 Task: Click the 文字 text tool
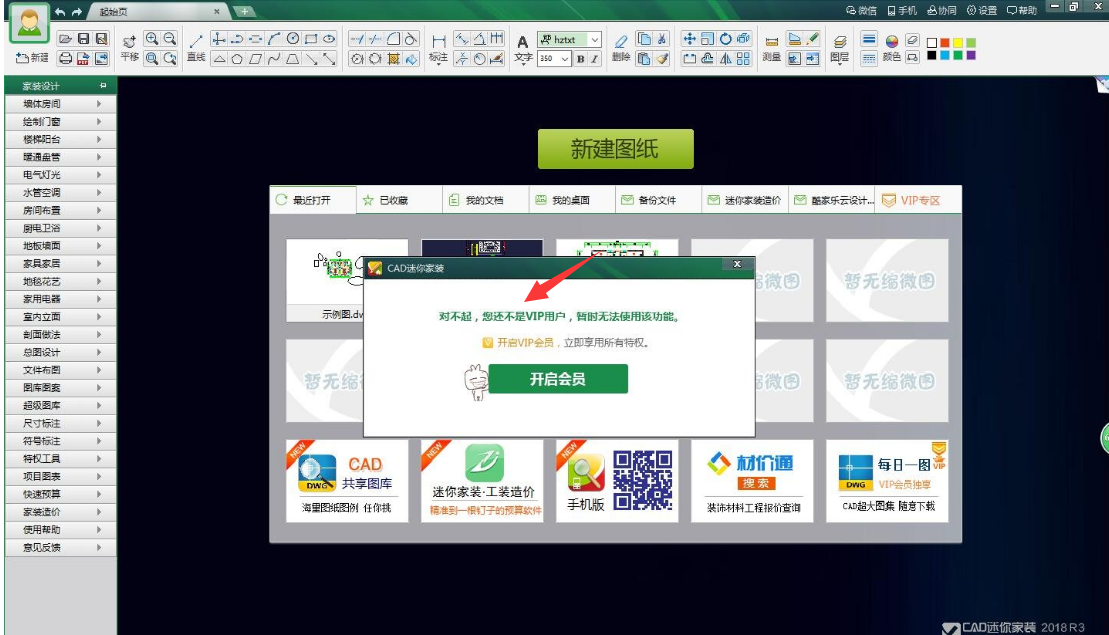[x=523, y=49]
